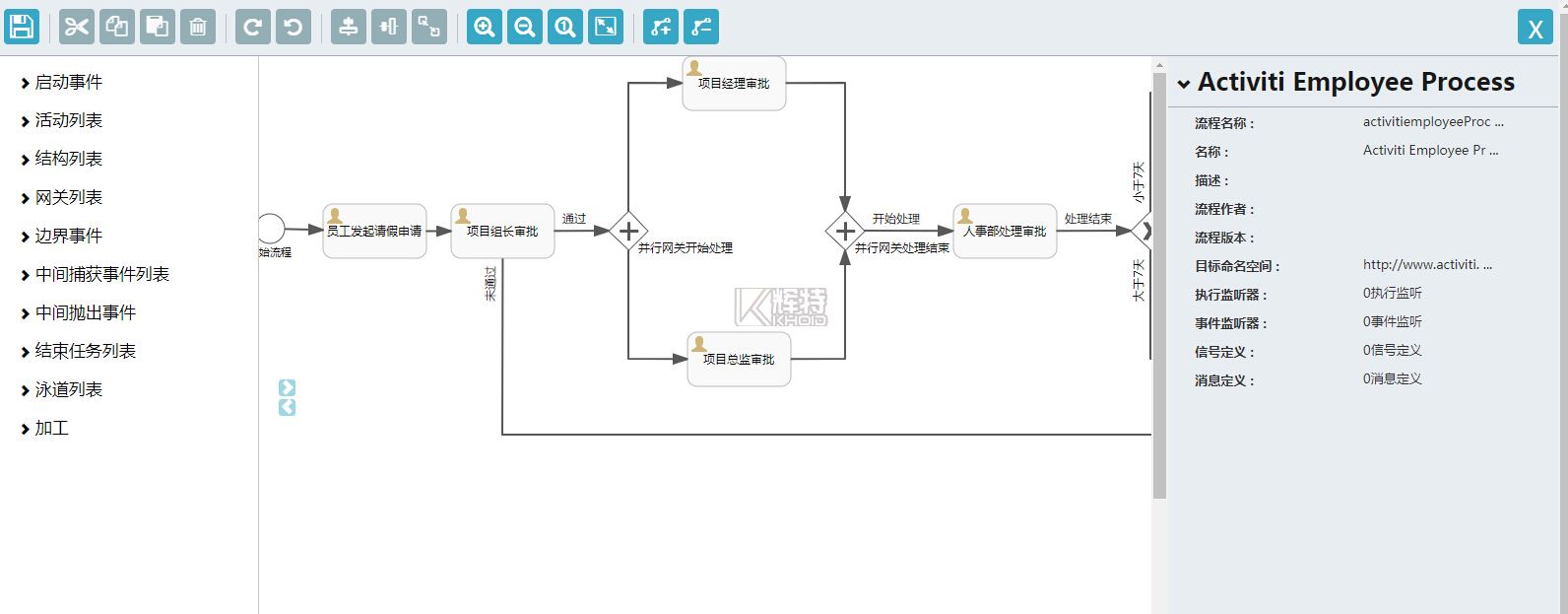Edit the 流程名称 value activitiemployeeProc

point(1433,122)
